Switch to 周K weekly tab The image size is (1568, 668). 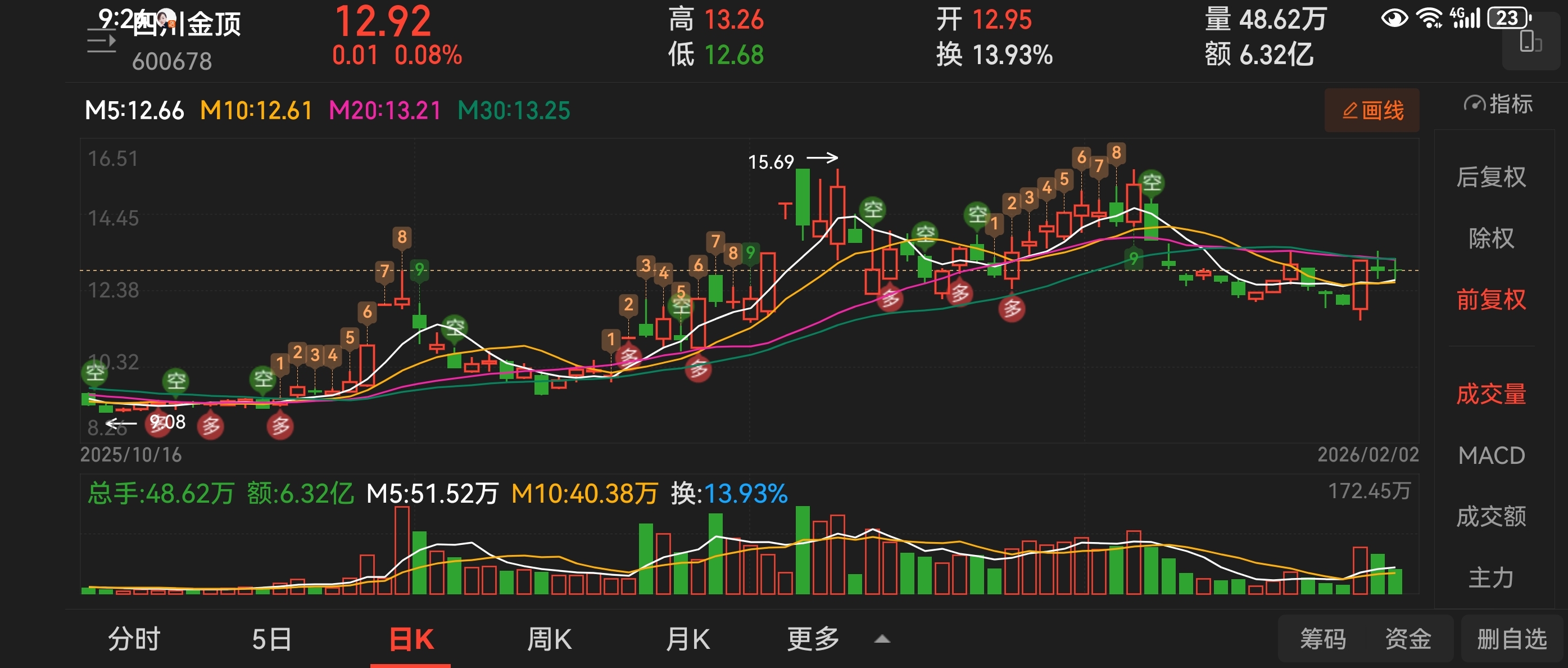click(549, 639)
